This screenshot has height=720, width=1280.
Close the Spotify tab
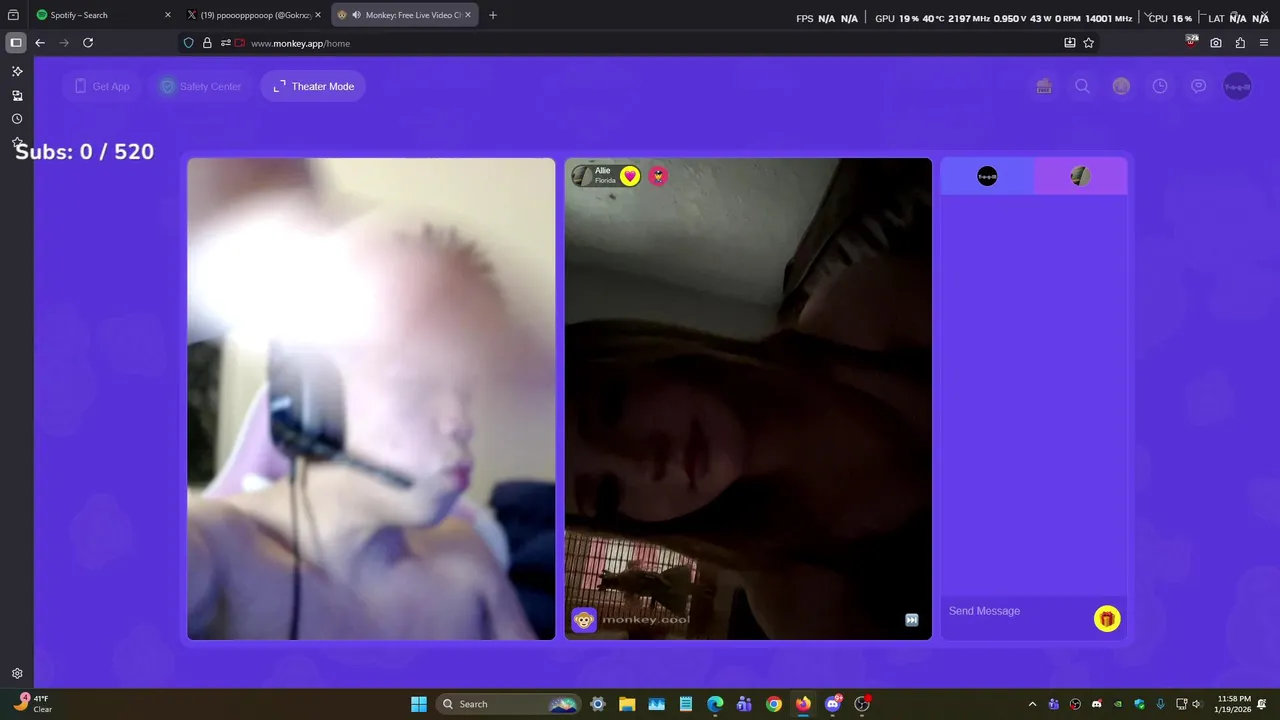click(x=167, y=15)
